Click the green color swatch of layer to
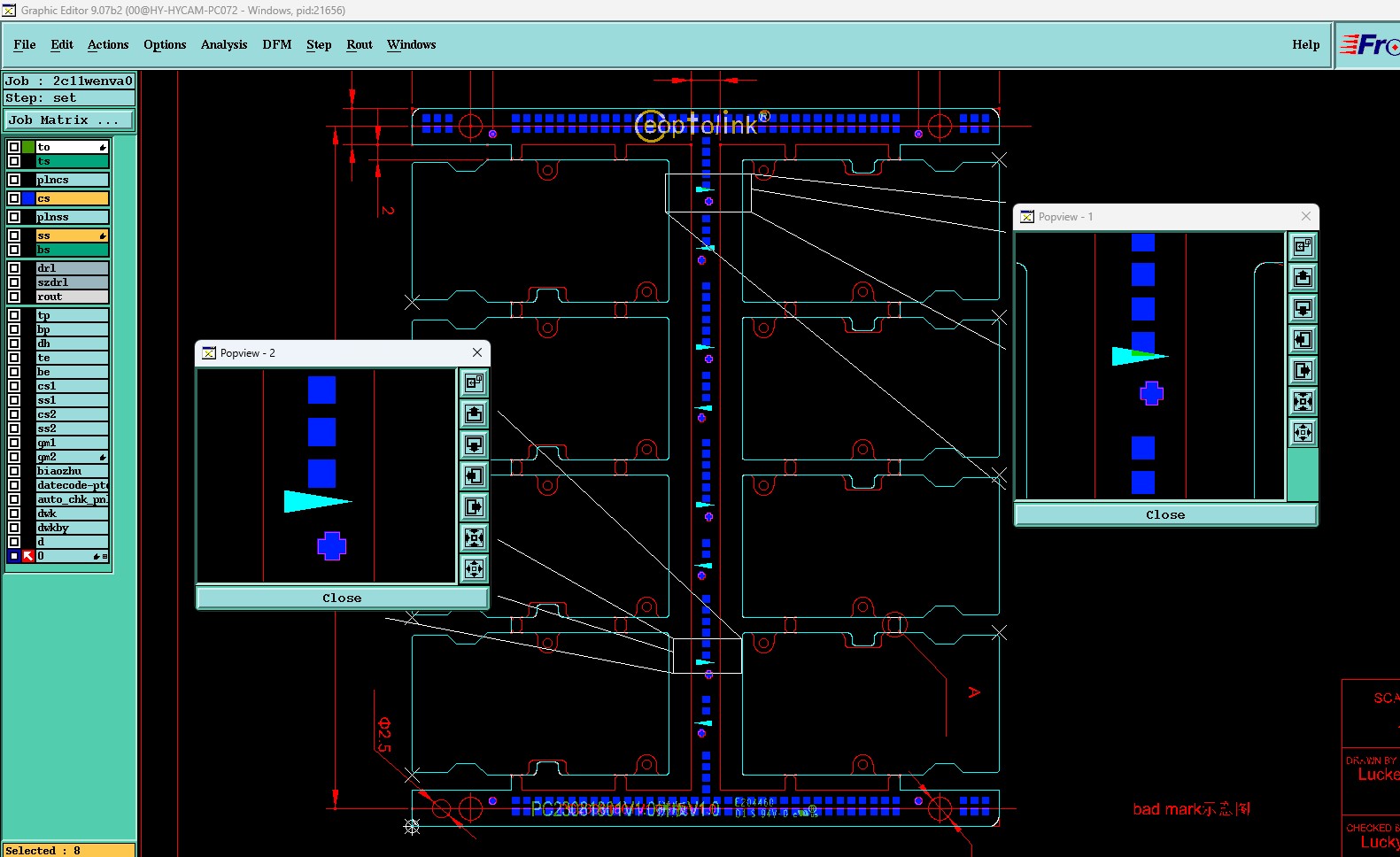This screenshot has width=1400, height=857. 28,147
